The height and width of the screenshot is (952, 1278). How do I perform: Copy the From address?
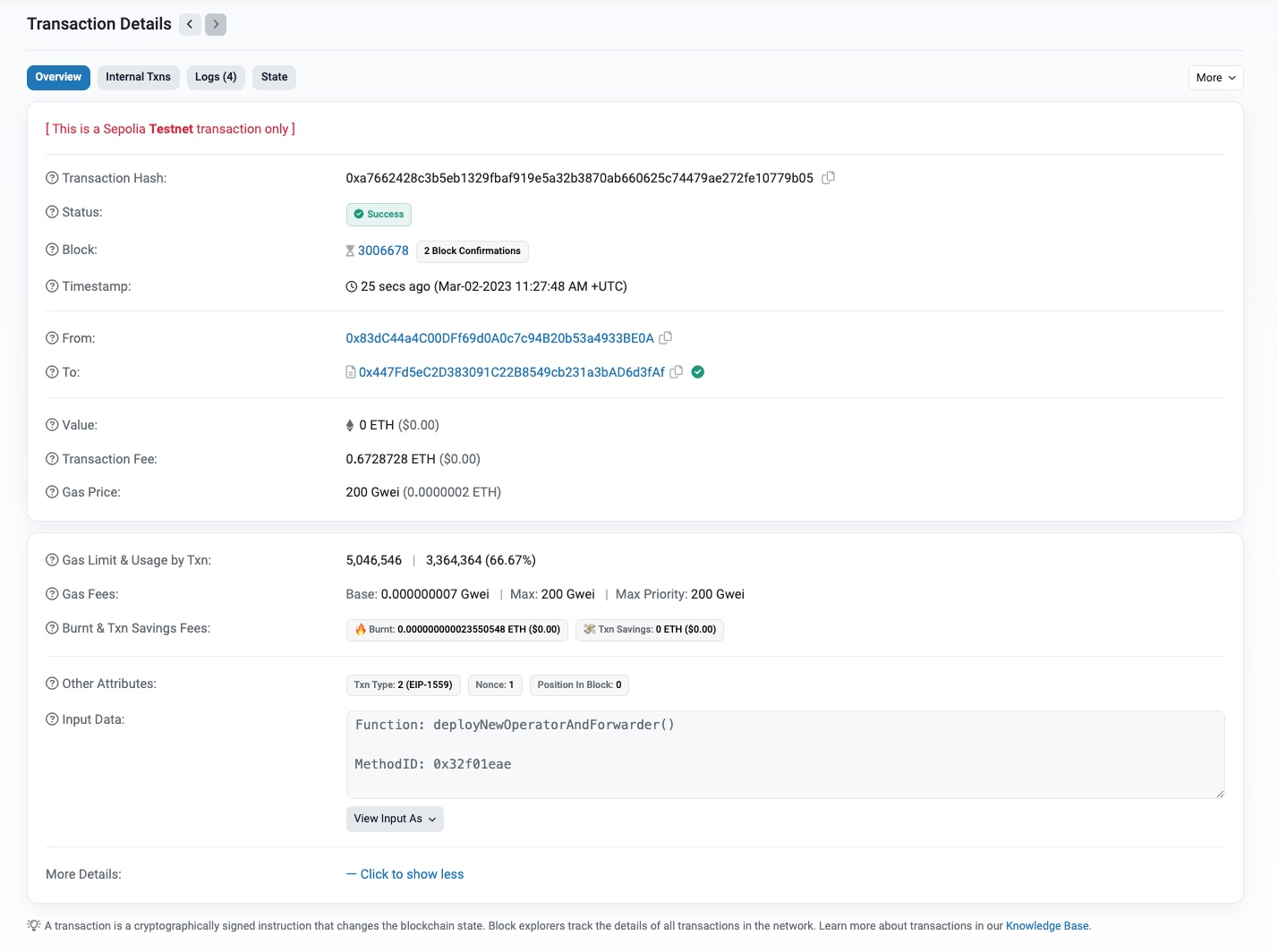pyautogui.click(x=665, y=338)
